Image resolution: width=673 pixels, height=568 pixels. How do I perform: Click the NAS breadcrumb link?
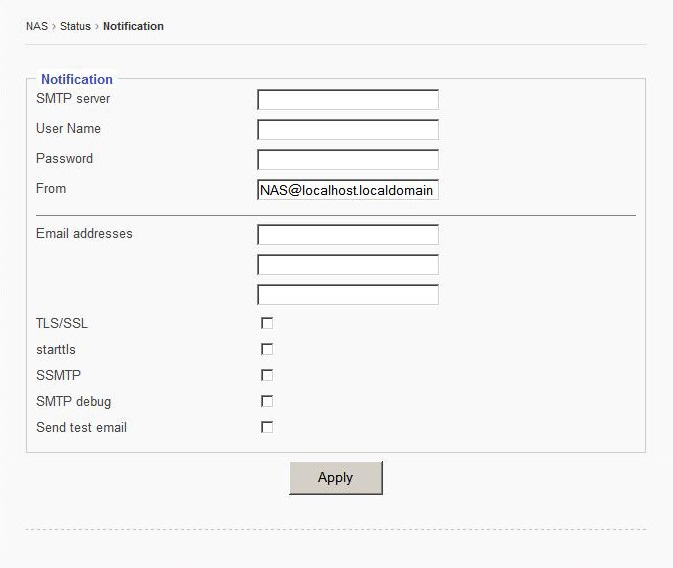point(36,26)
